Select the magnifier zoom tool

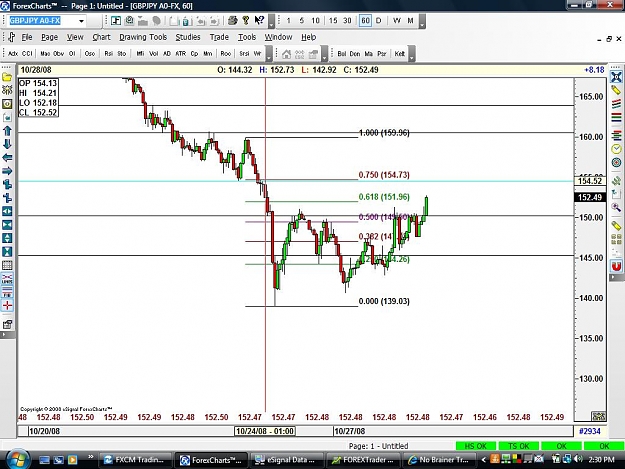click(616, 207)
